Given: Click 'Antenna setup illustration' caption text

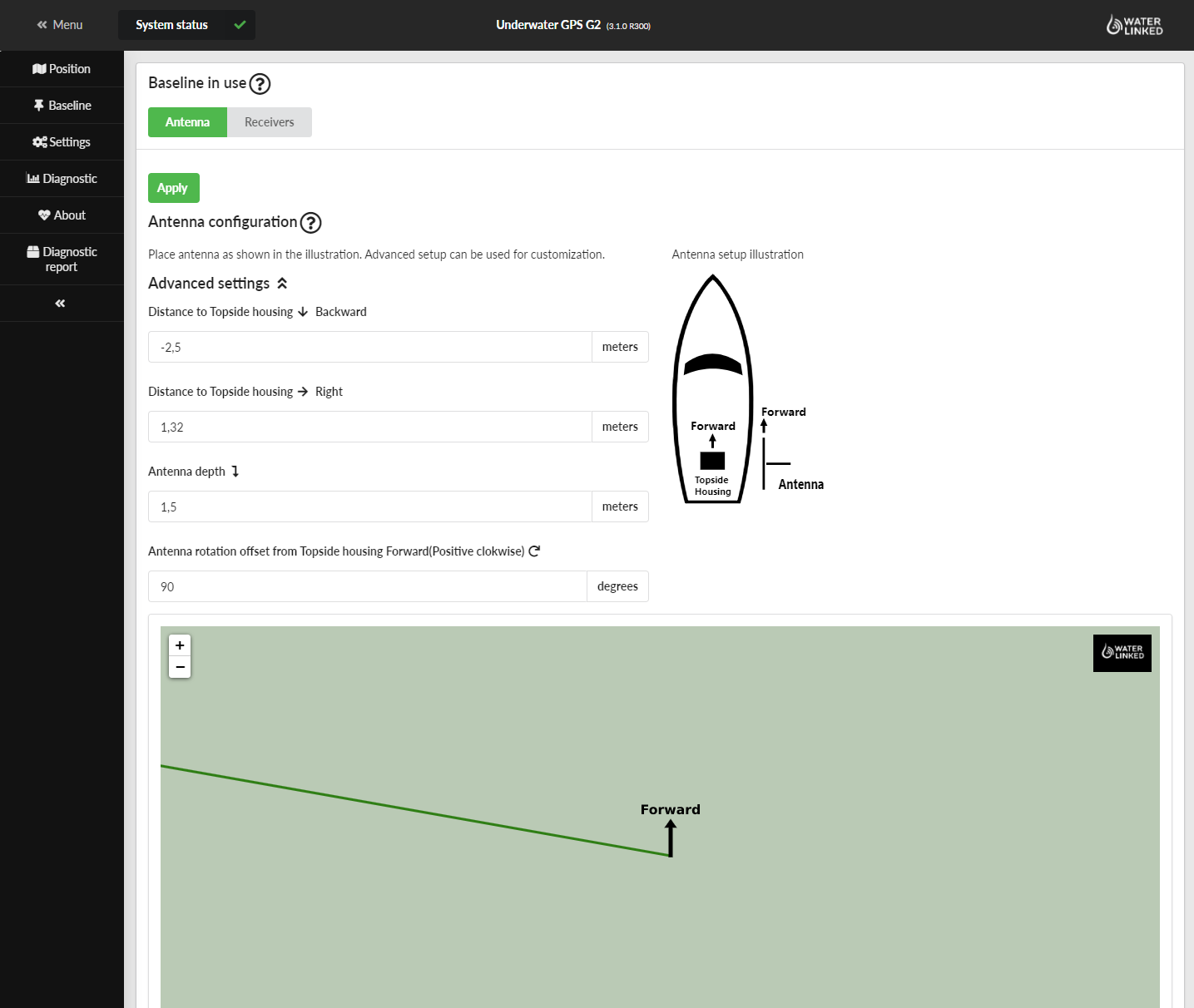Looking at the screenshot, I should coord(738,254).
